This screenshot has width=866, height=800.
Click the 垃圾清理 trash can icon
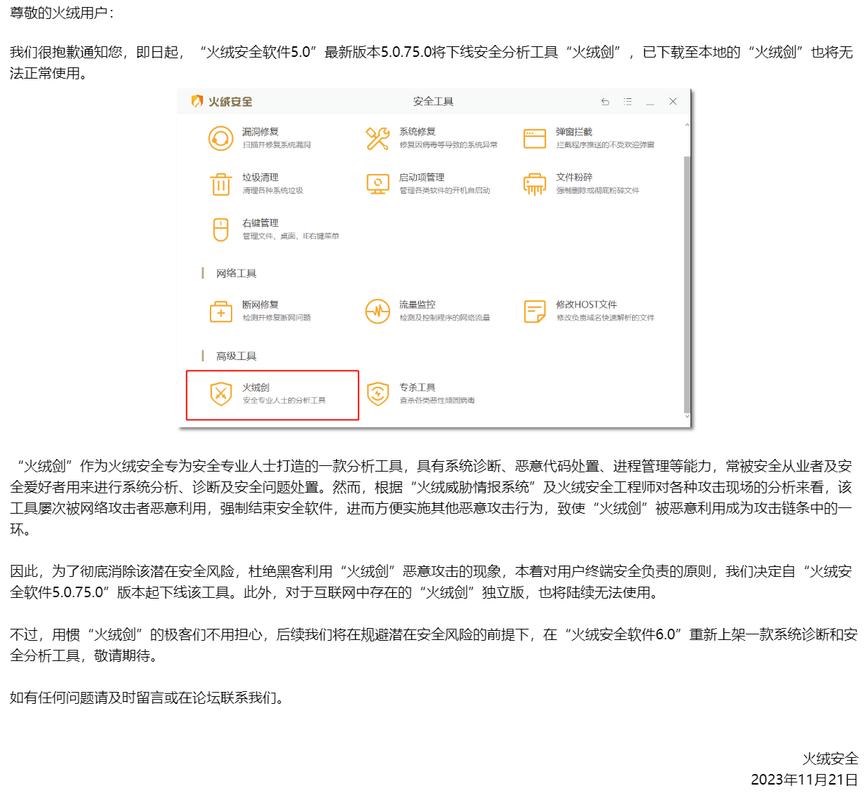(x=220, y=184)
